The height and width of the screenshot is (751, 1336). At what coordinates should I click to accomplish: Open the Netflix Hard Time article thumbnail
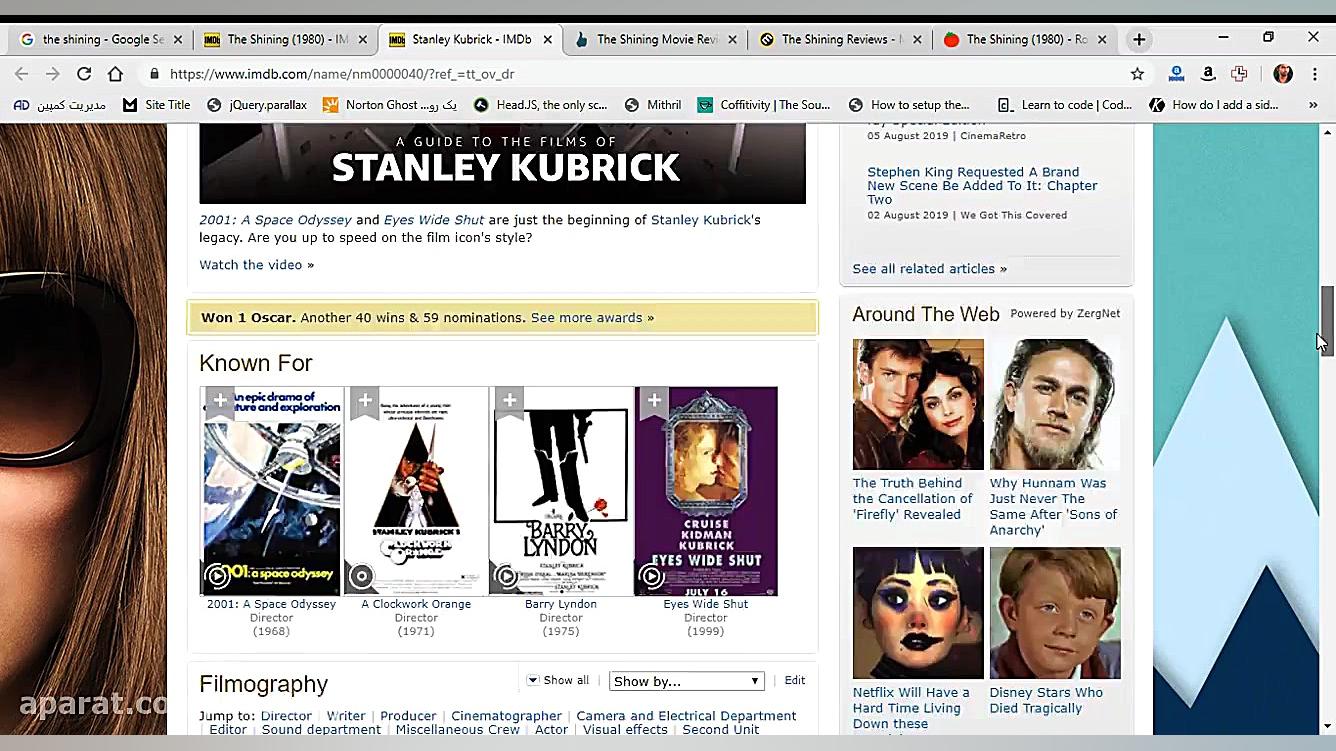pos(918,613)
